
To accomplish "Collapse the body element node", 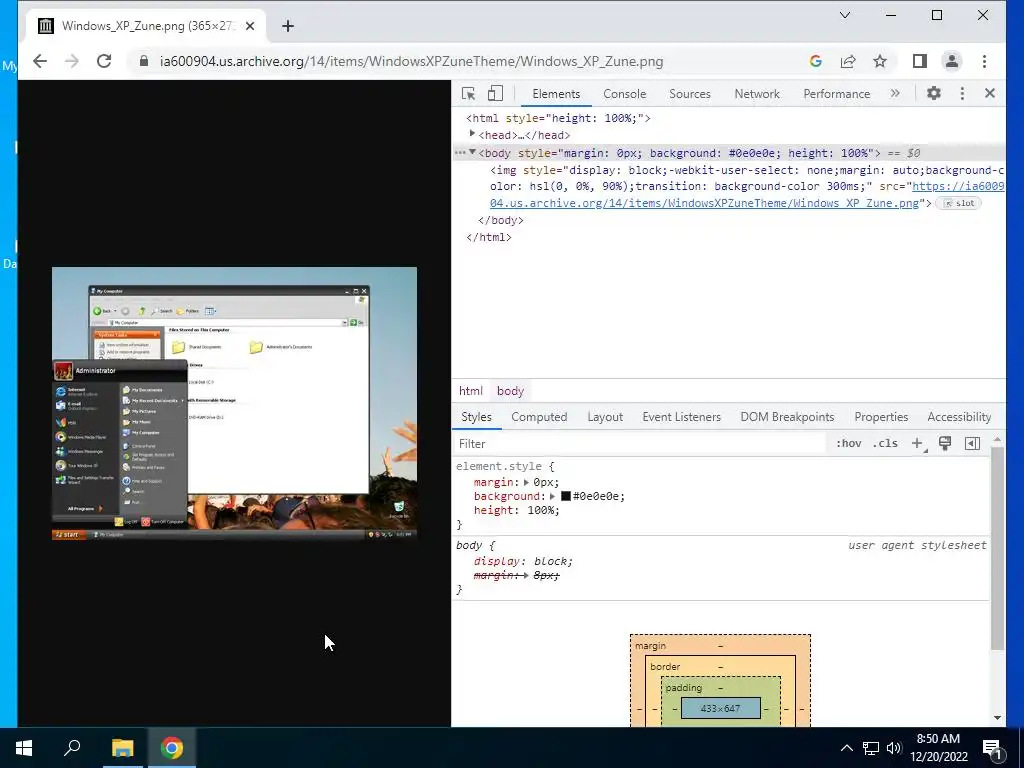I will 472,152.
